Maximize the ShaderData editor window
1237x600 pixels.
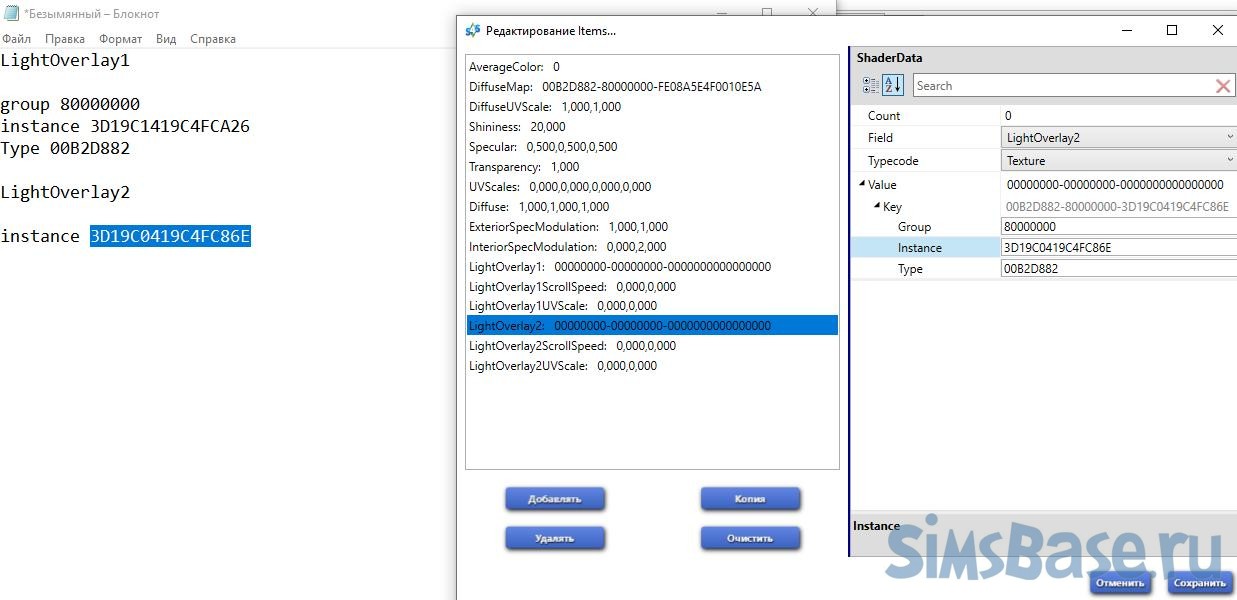pos(1172,30)
